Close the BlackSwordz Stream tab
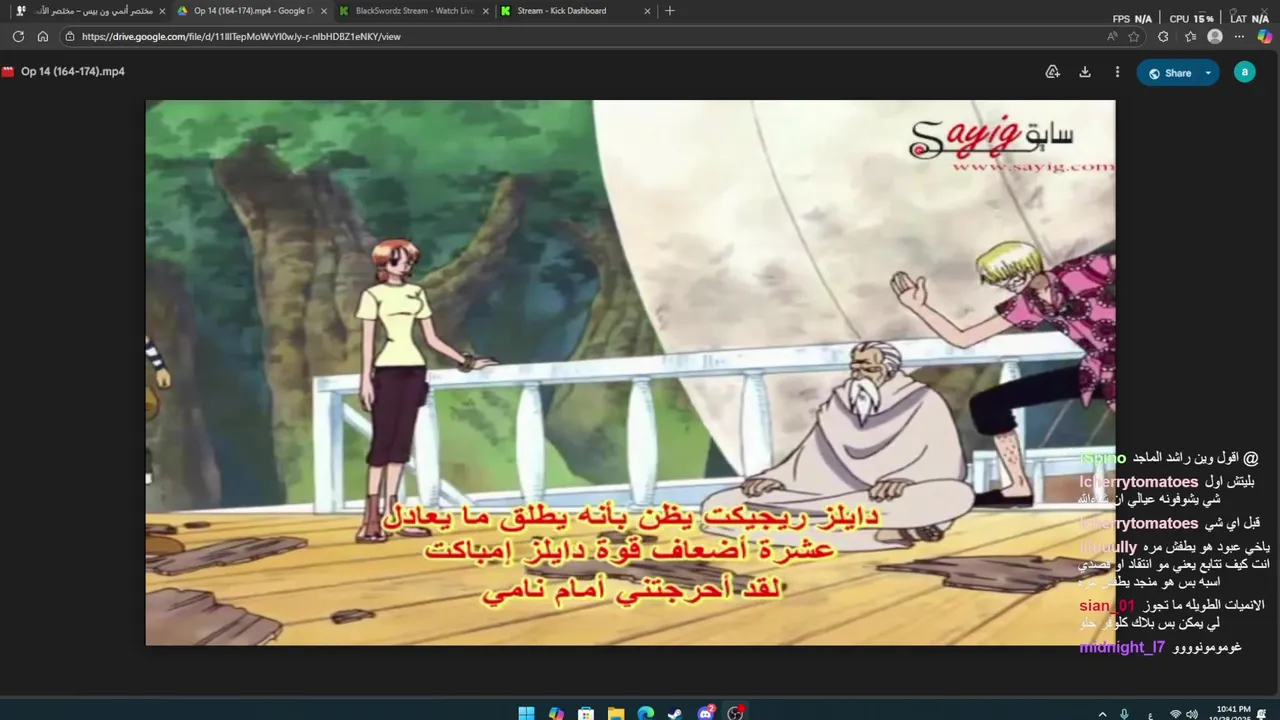Viewport: 1280px width, 720px height. tap(486, 11)
